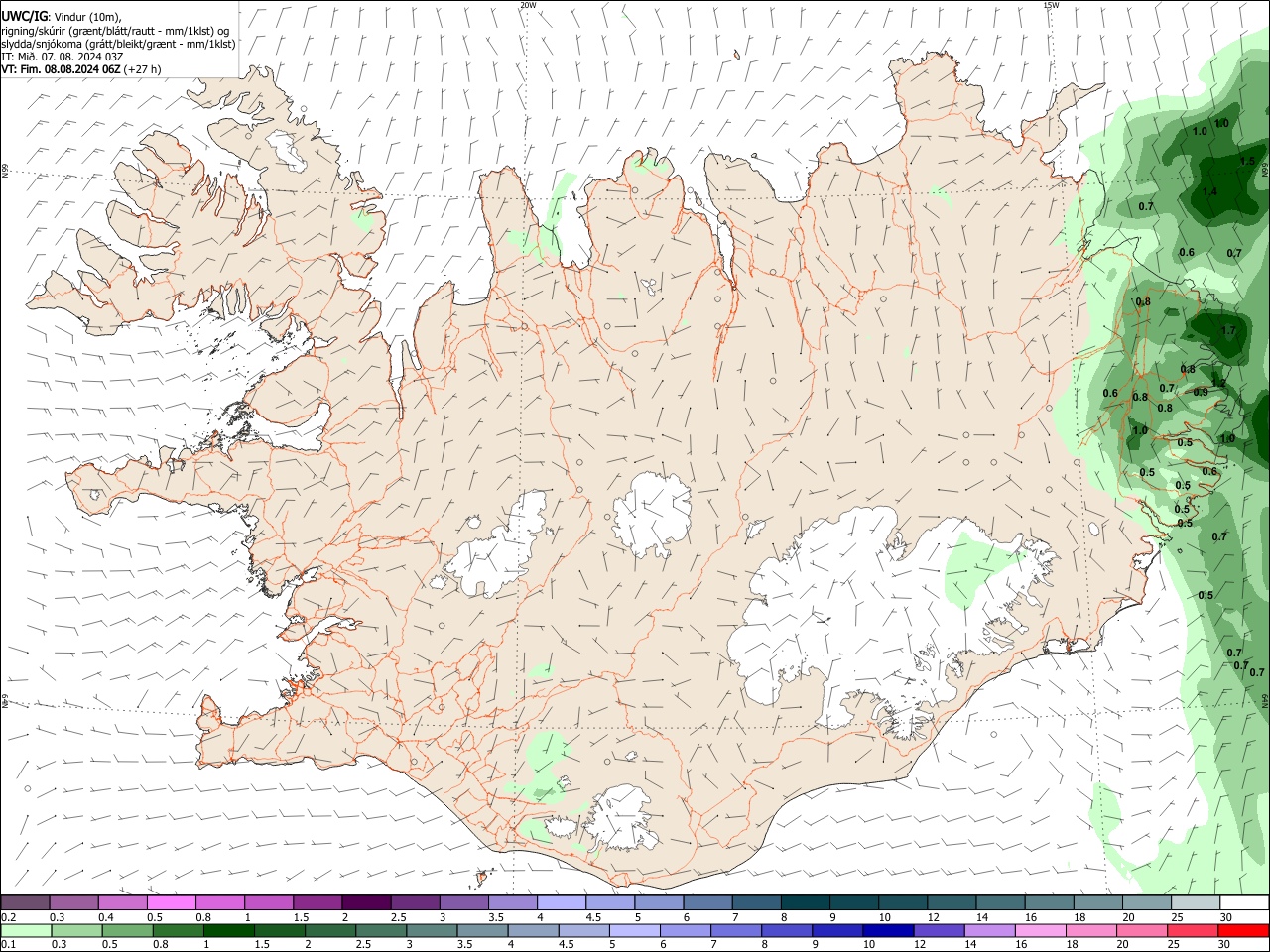Click the 20W longitude label at the top edge
This screenshot has height=952, width=1270.
528,5
